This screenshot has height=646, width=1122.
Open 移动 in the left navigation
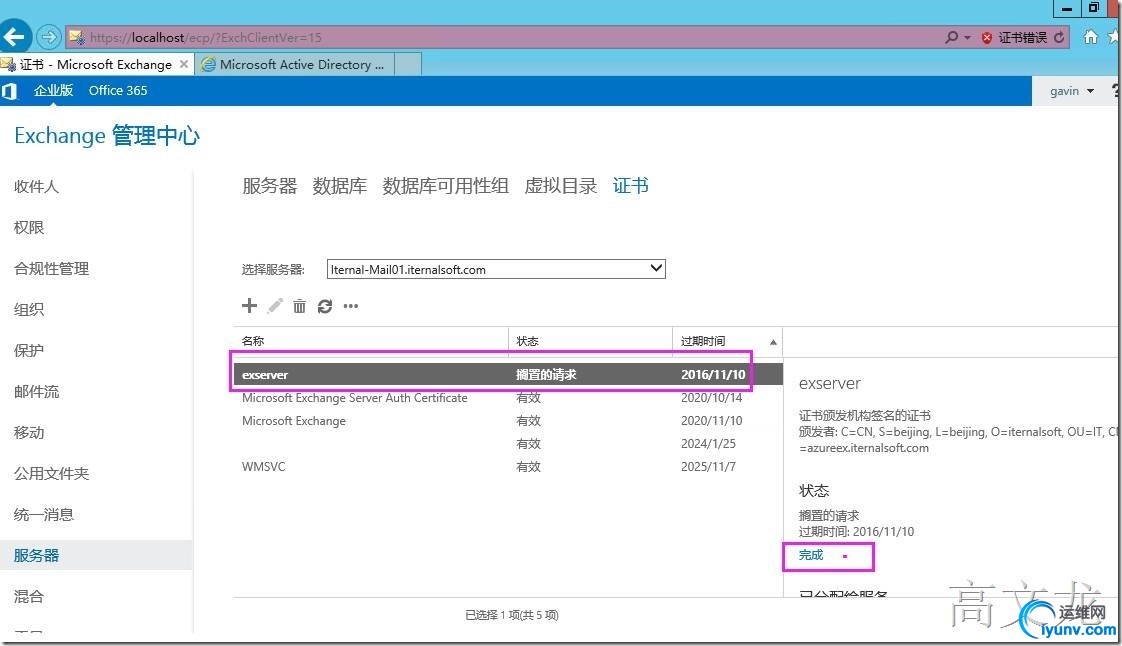(29, 433)
